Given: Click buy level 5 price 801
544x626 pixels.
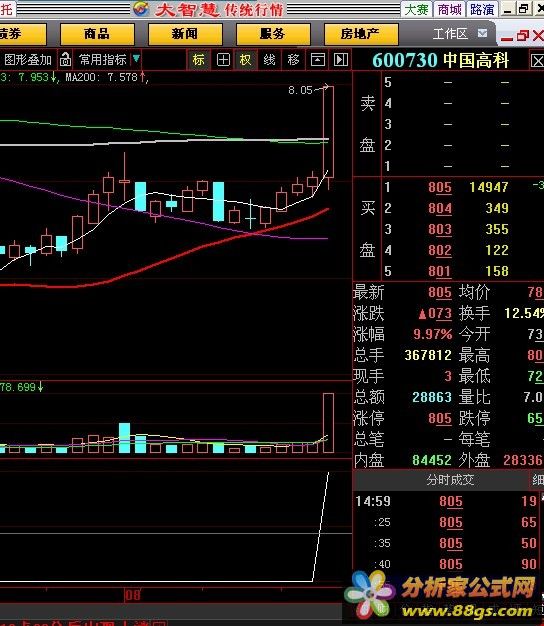Looking at the screenshot, I should tap(440, 271).
